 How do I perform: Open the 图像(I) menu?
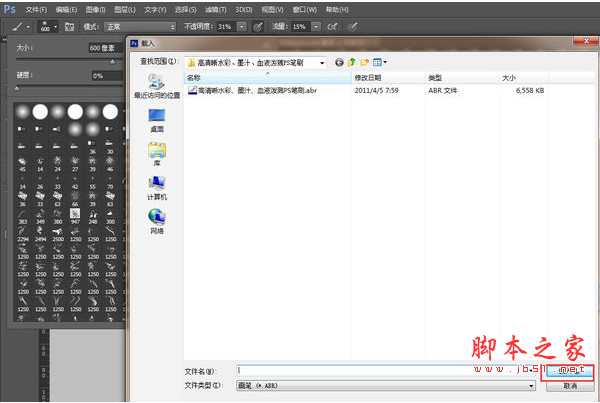95,10
